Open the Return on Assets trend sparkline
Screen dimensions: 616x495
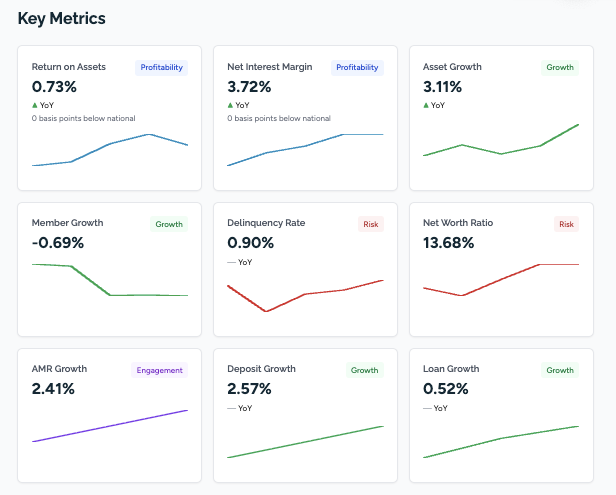[110, 150]
